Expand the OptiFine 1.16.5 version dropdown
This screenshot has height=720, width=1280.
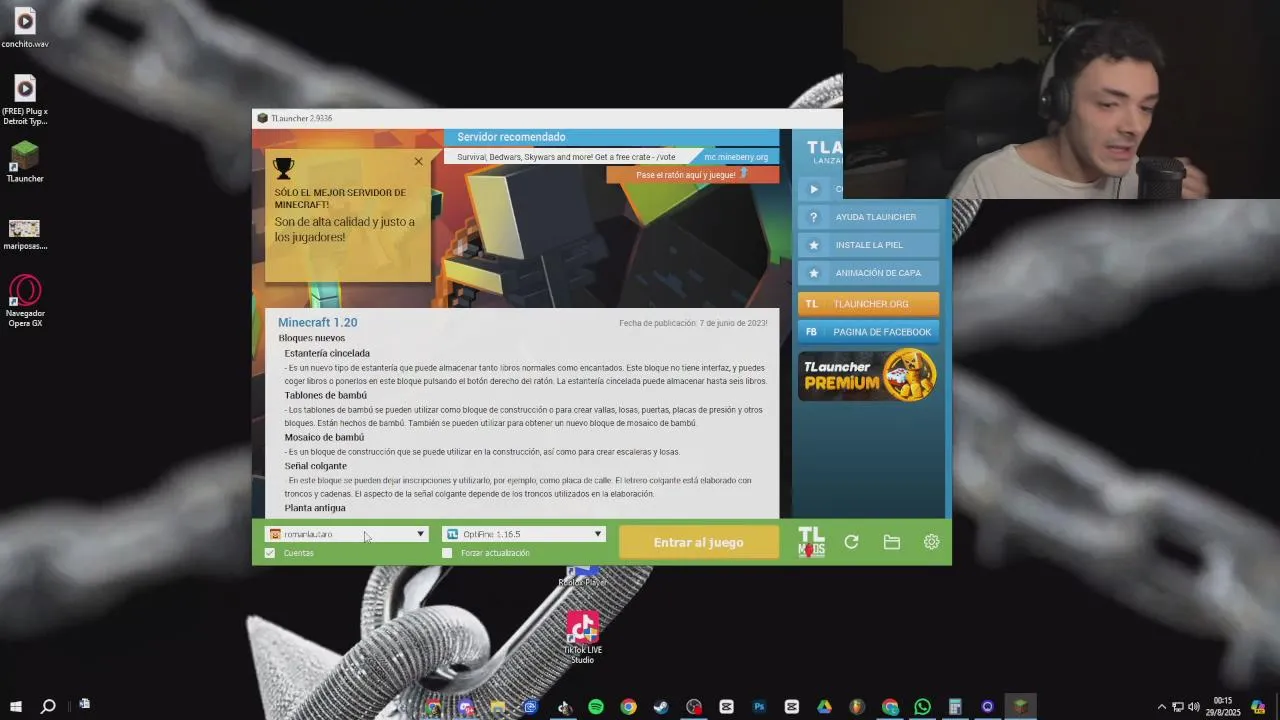coord(524,534)
